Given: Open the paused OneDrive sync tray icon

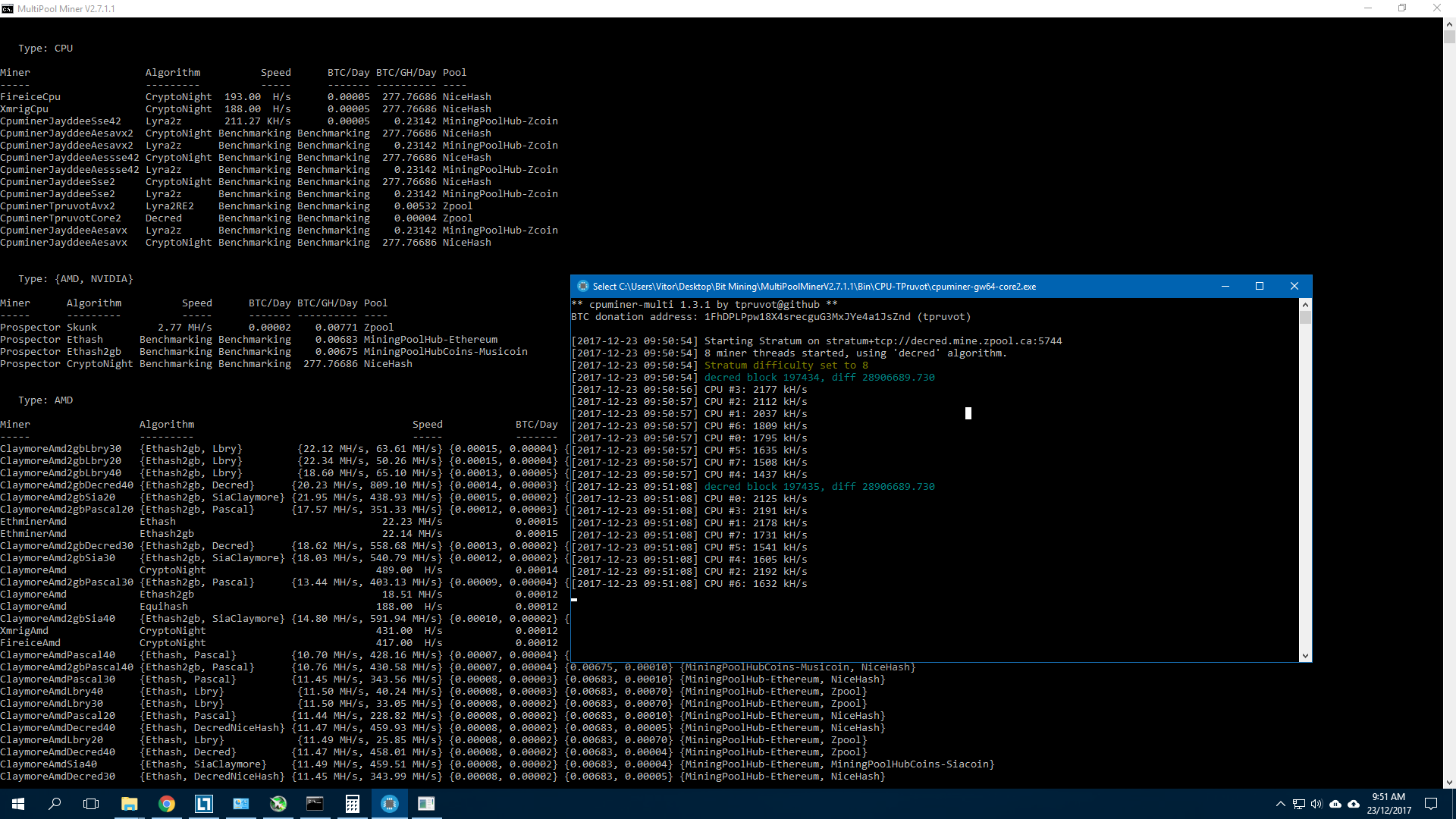Looking at the screenshot, I should (x=1335, y=804).
